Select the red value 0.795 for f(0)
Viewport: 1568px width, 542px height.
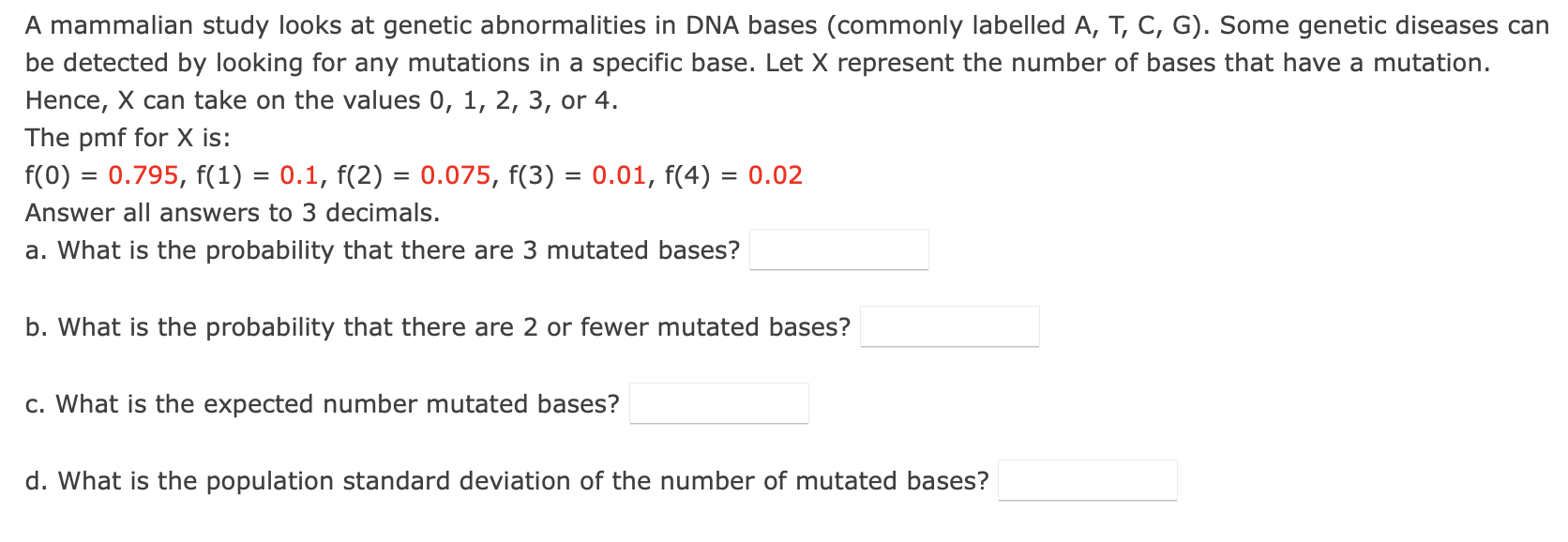coord(145,174)
